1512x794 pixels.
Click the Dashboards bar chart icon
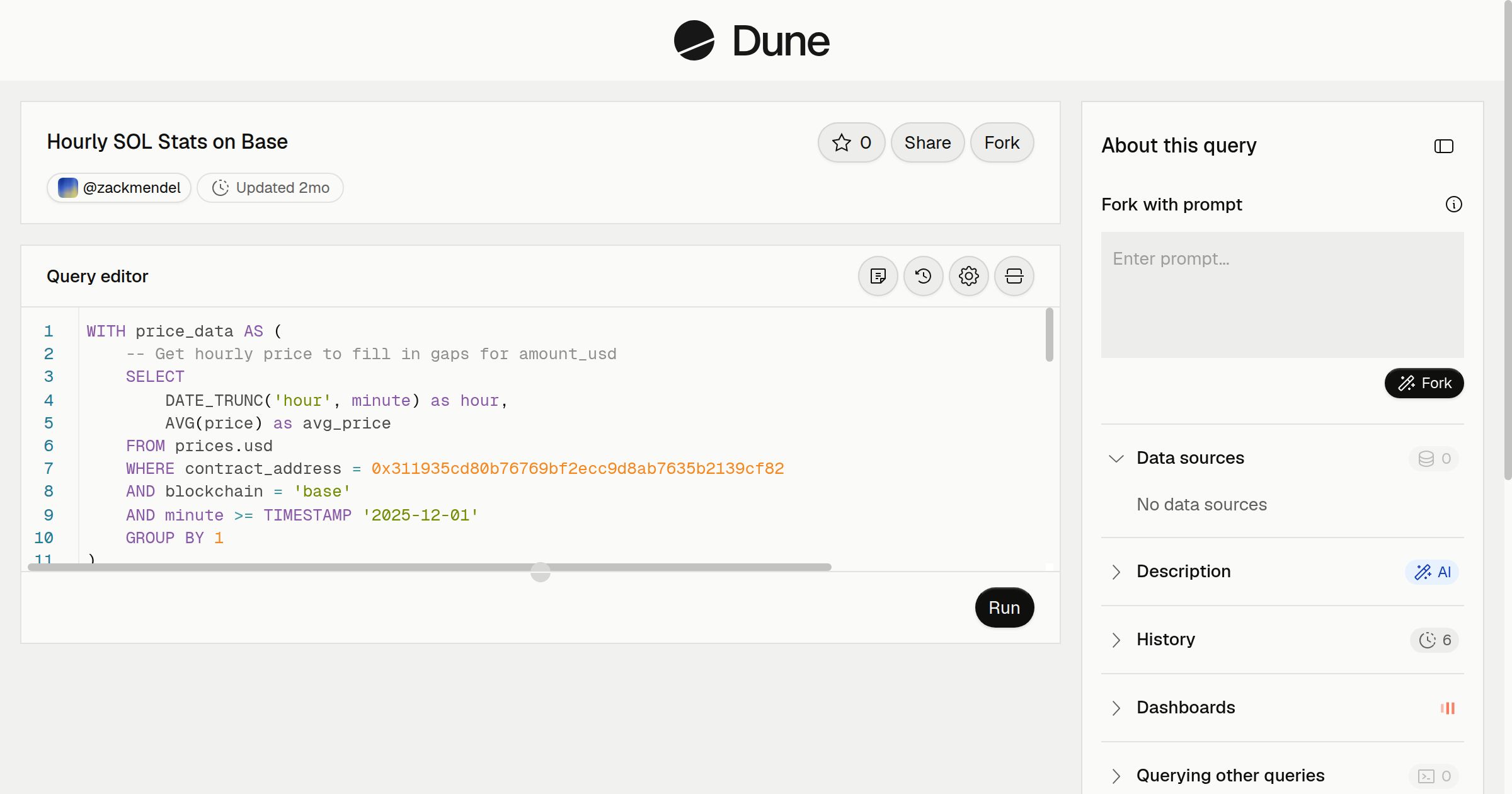tap(1447, 708)
